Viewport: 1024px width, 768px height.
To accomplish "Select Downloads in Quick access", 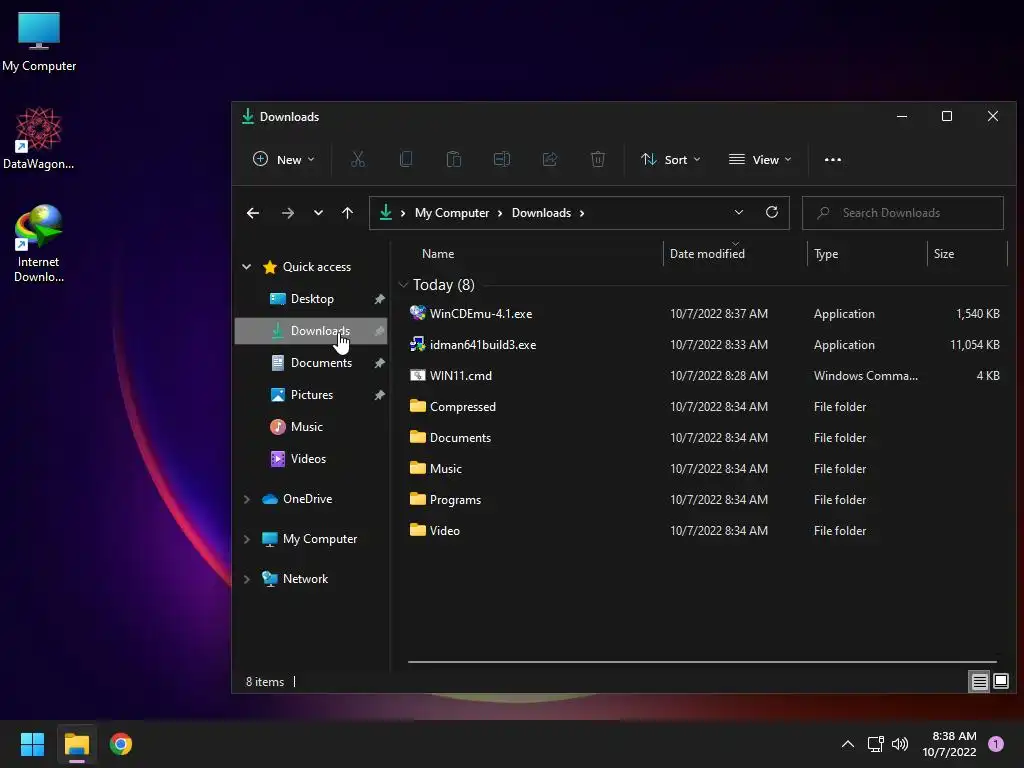I will pos(311,330).
